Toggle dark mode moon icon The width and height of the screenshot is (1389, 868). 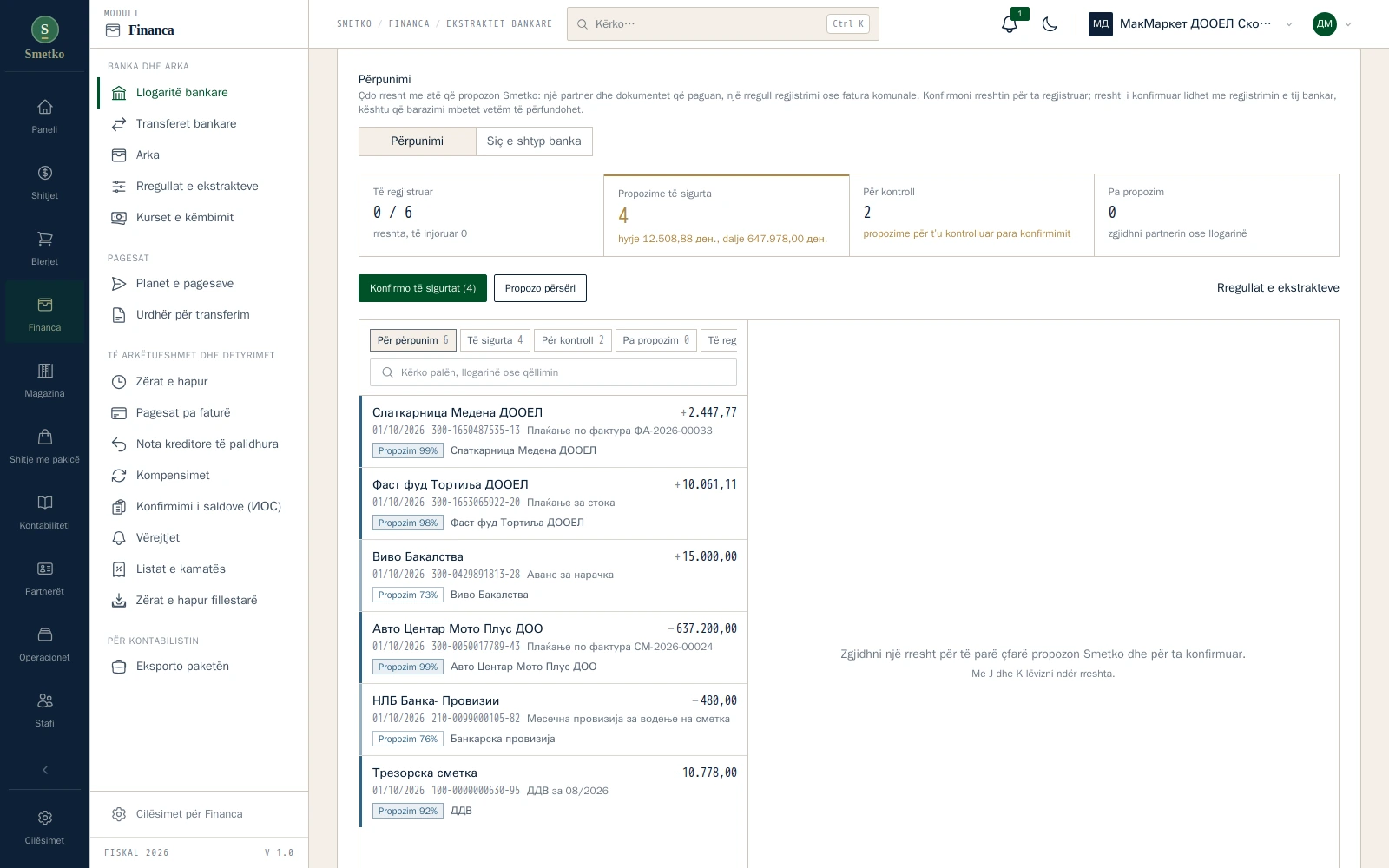coord(1050,24)
